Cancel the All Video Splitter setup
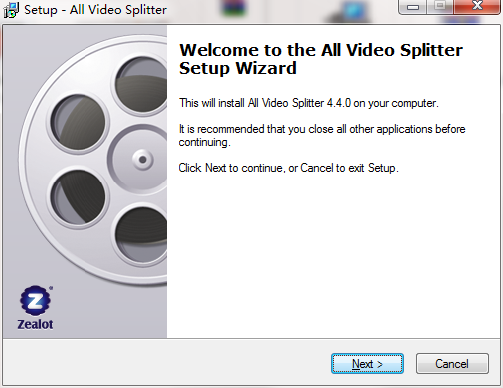This screenshot has height=388, width=503. 452,364
